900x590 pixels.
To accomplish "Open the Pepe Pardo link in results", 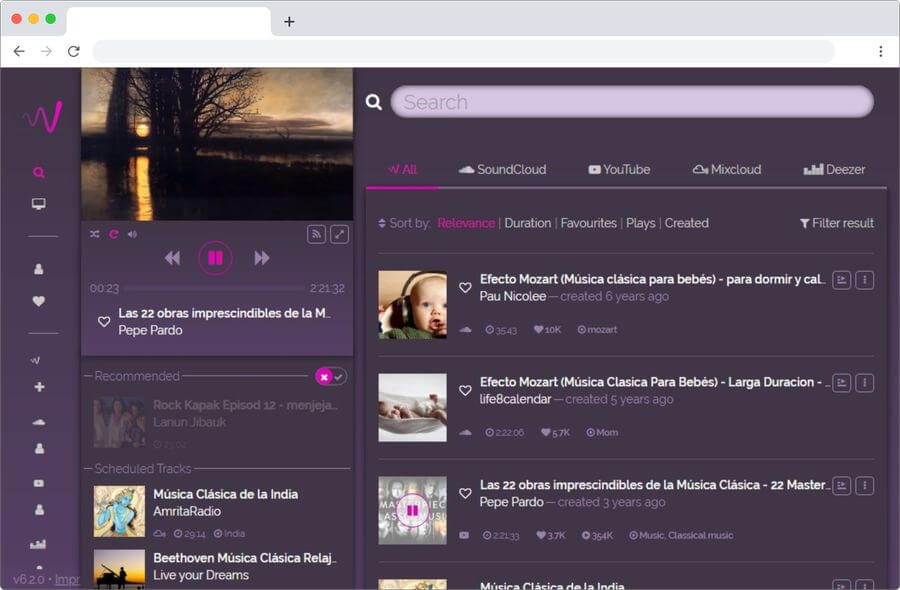I will click(511, 502).
